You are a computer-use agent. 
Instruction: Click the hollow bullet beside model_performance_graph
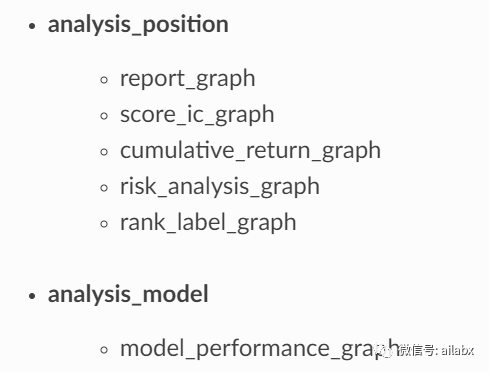pos(104,350)
